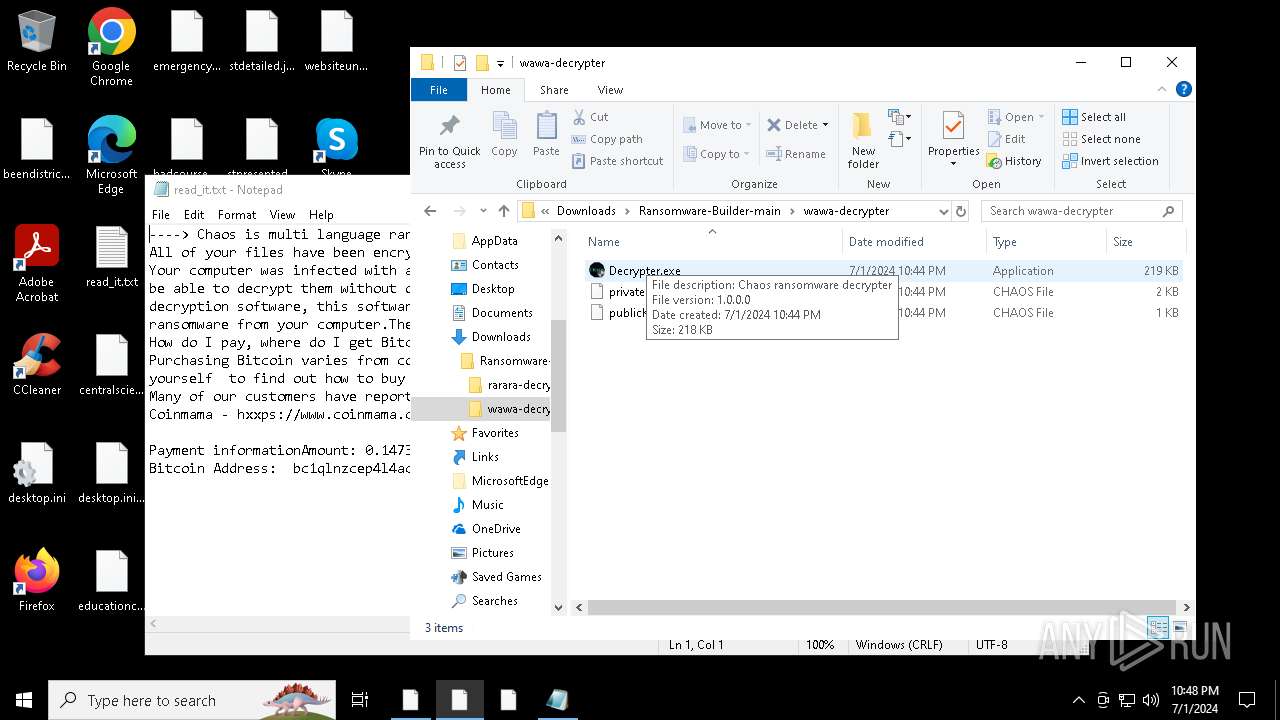The height and width of the screenshot is (720, 1280).
Task: Click the Up one level arrow
Action: [503, 211]
